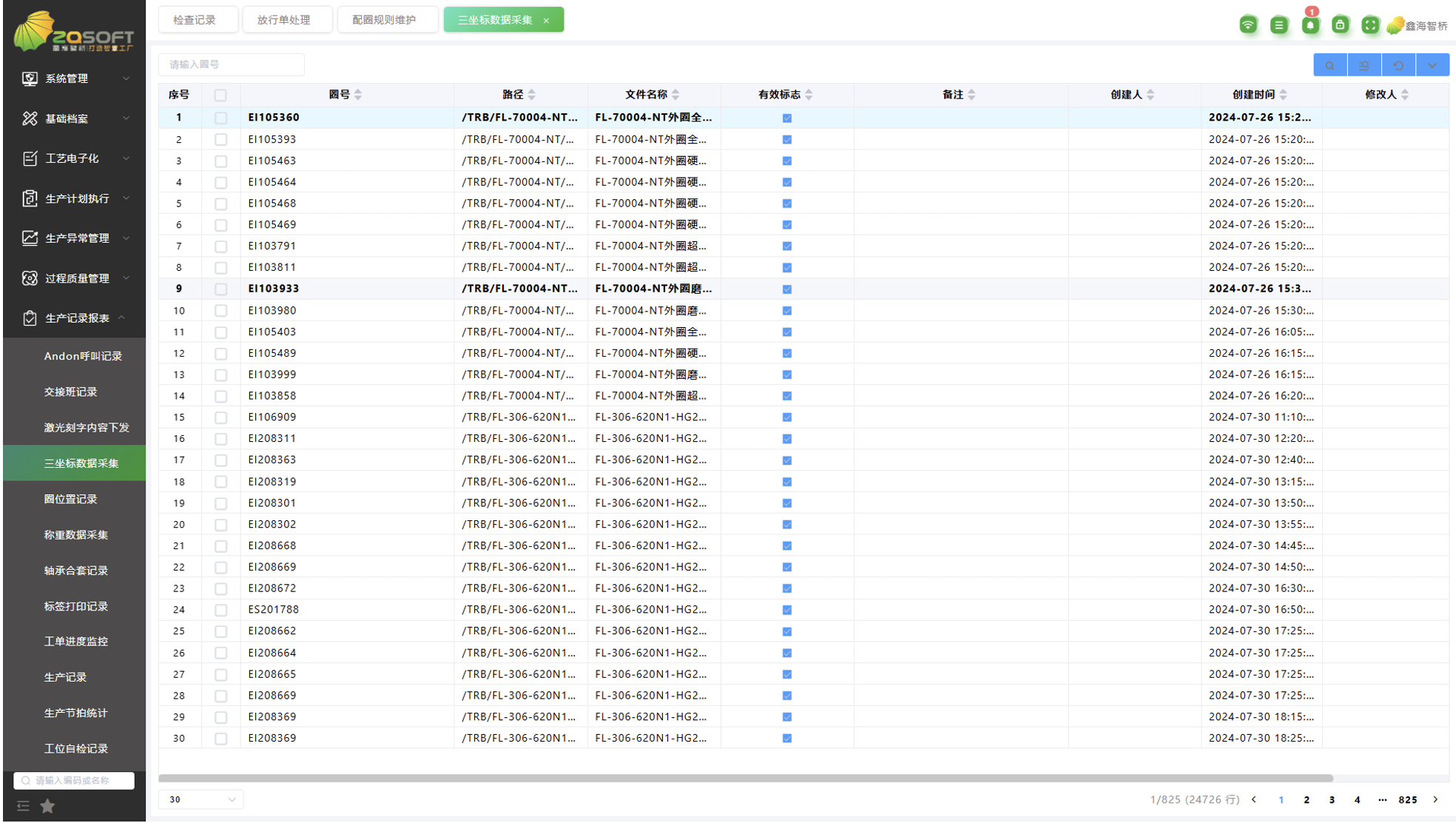Open 称重数据采集 in sidebar
This screenshot has width=1456, height=823.
click(76, 535)
